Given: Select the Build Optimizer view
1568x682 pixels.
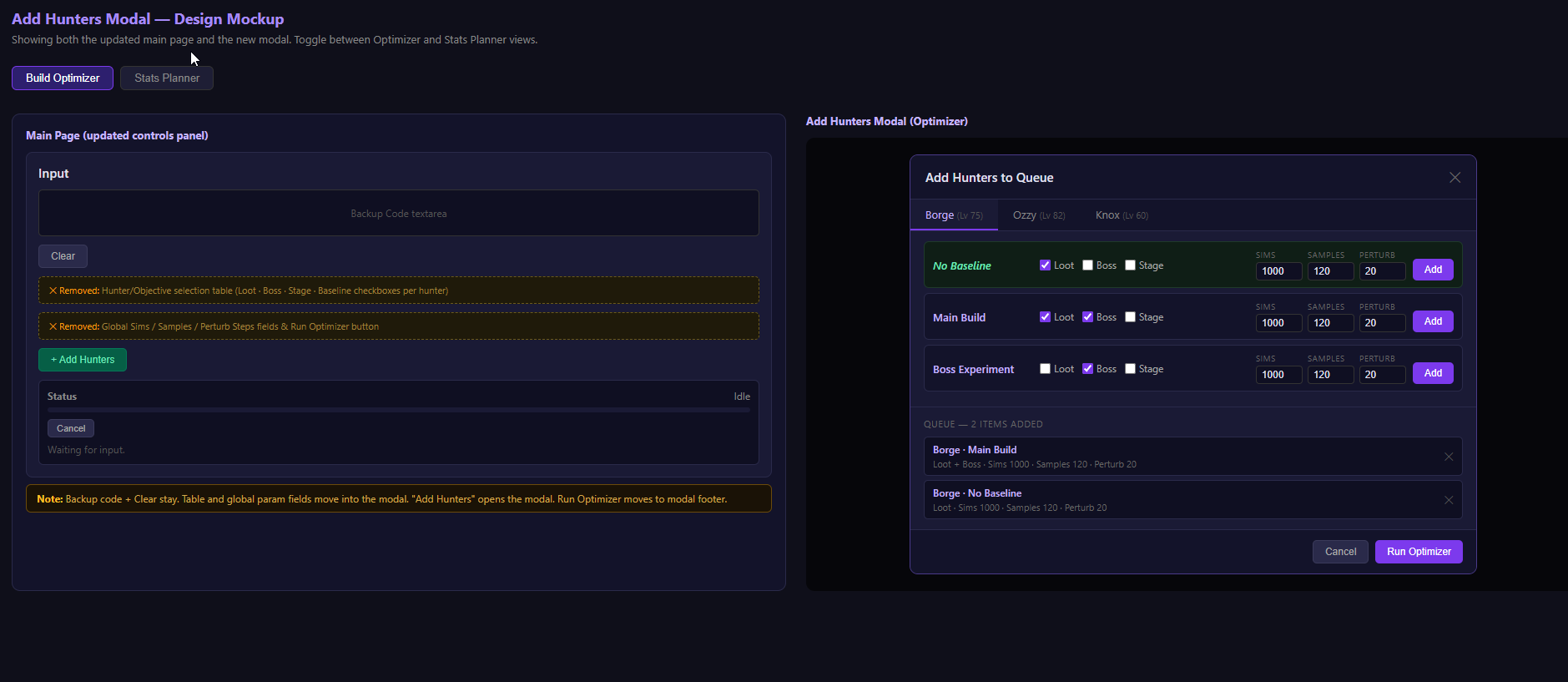Looking at the screenshot, I should pyautogui.click(x=63, y=78).
